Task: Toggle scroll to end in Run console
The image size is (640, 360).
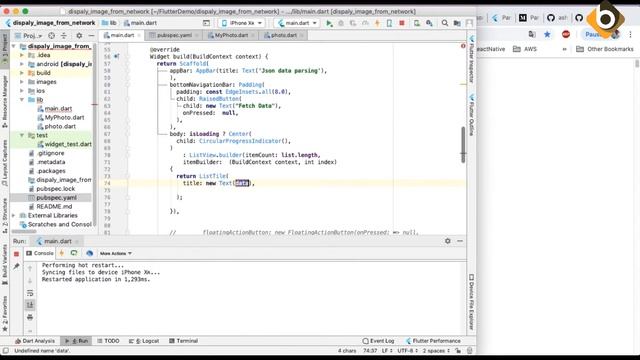Action: pos(30,305)
